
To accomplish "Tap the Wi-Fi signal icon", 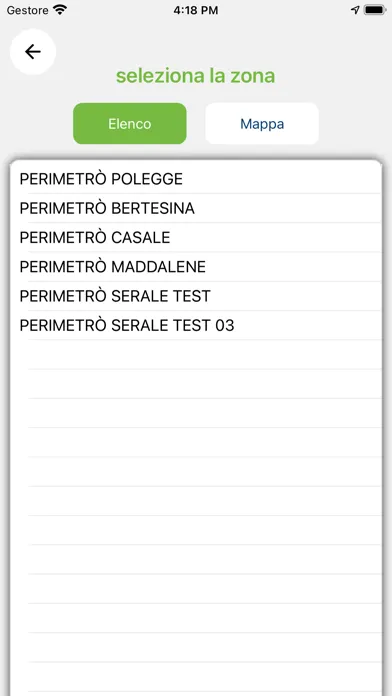I will coord(59,10).
